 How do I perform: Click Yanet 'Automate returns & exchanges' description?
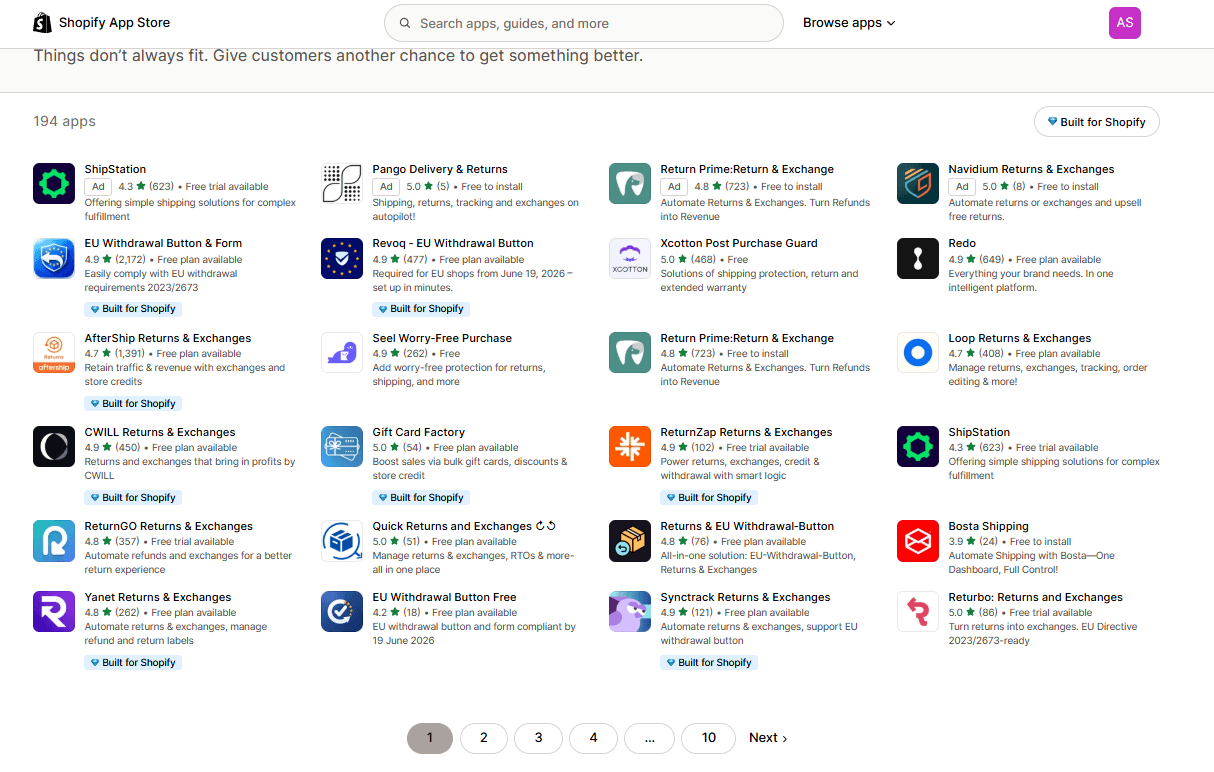point(176,634)
